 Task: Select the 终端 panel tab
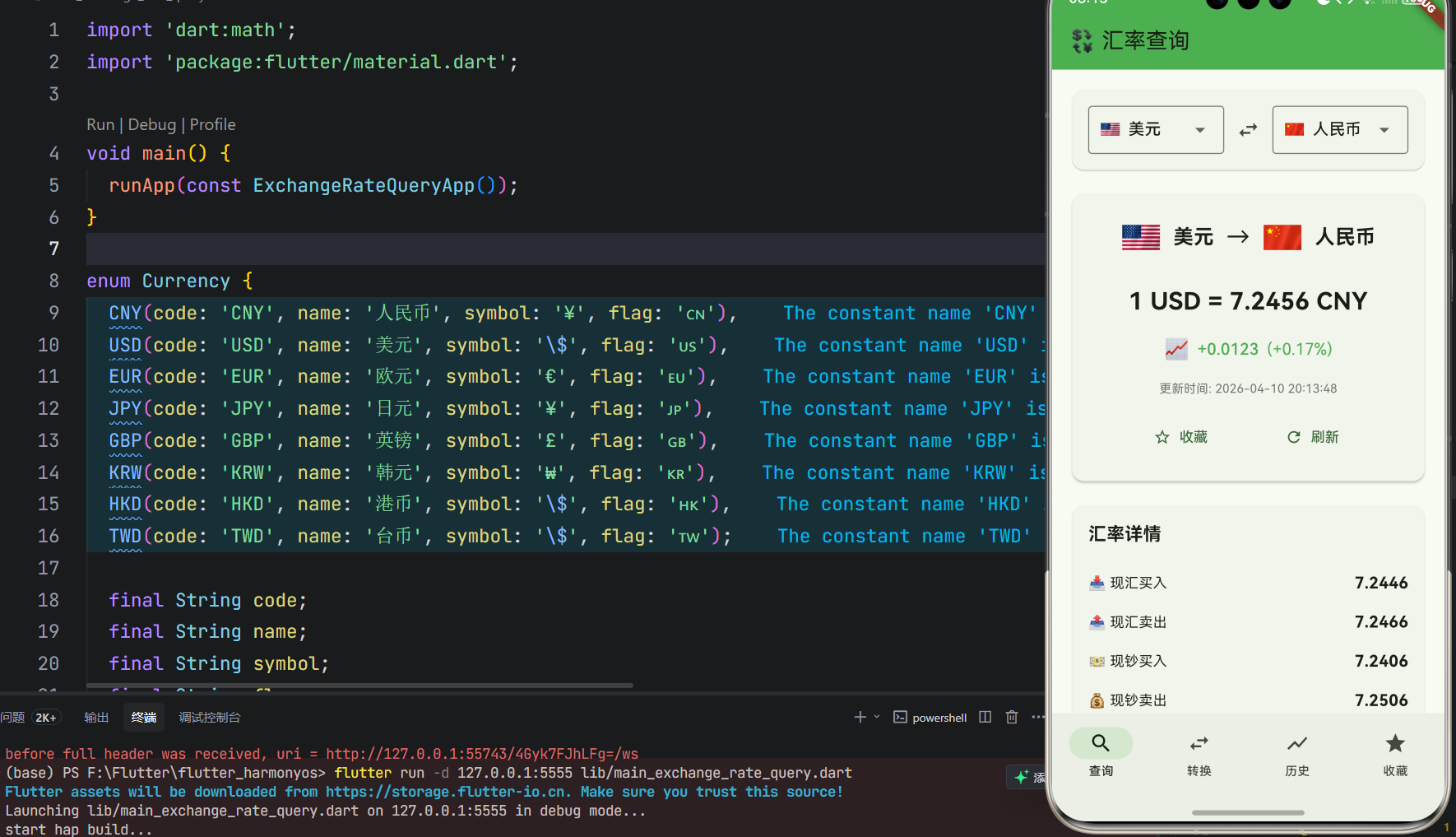pyautogui.click(x=144, y=718)
